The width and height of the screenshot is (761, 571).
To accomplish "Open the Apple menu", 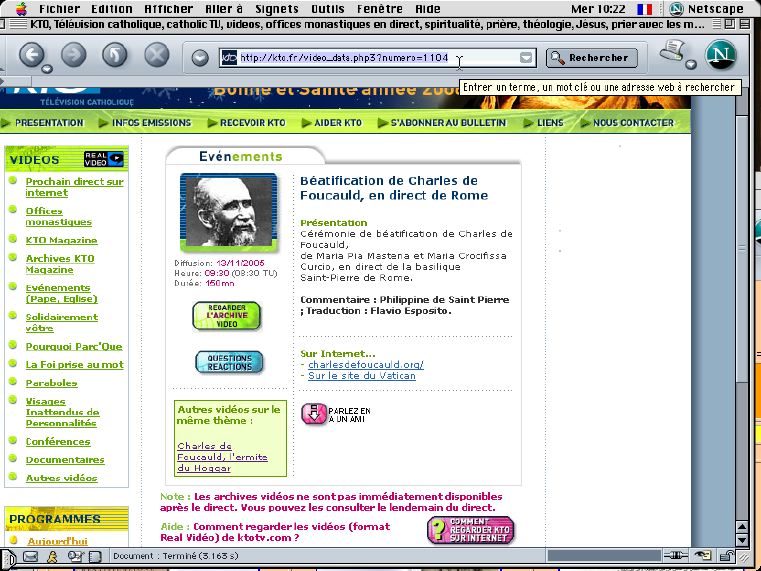I will pos(21,9).
